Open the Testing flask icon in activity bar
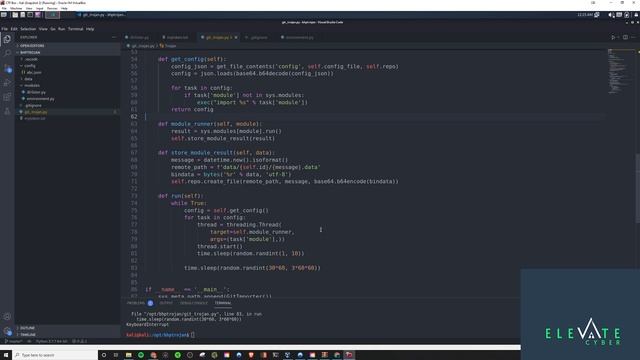This screenshot has height=360, width=640. [7, 111]
